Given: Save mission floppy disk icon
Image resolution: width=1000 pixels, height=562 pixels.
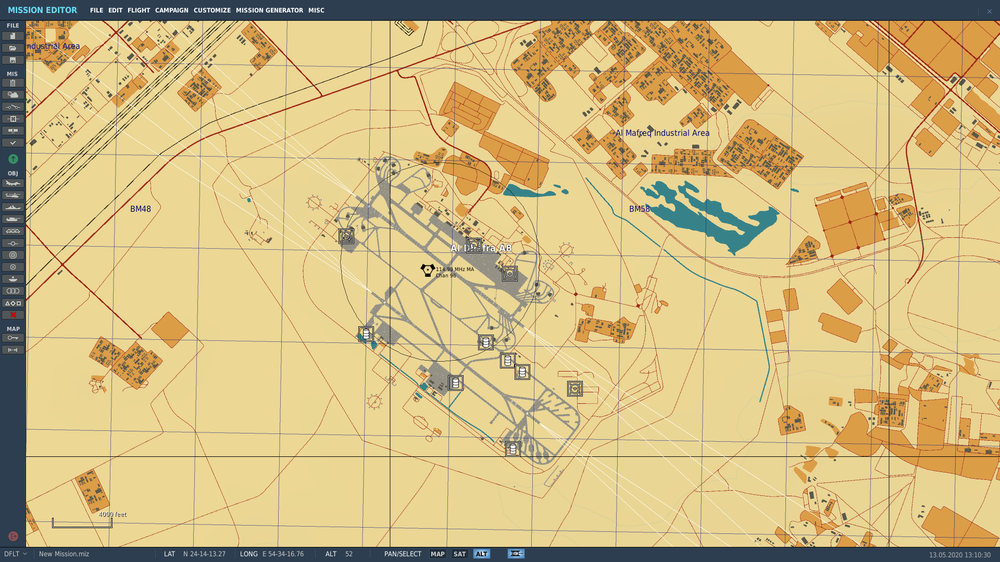Looking at the screenshot, I should tap(13, 60).
